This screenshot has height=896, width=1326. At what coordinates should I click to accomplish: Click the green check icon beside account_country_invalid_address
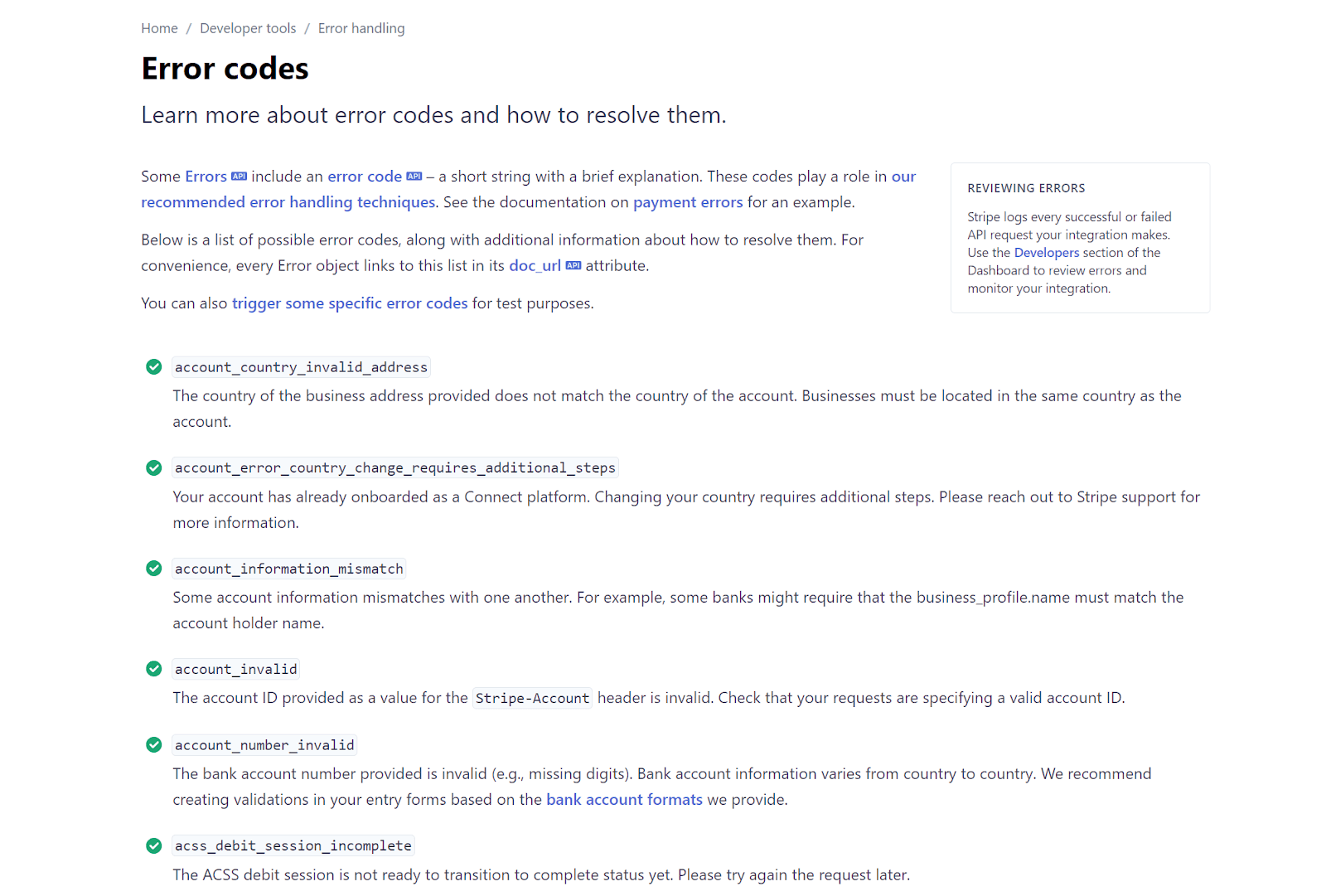153,366
